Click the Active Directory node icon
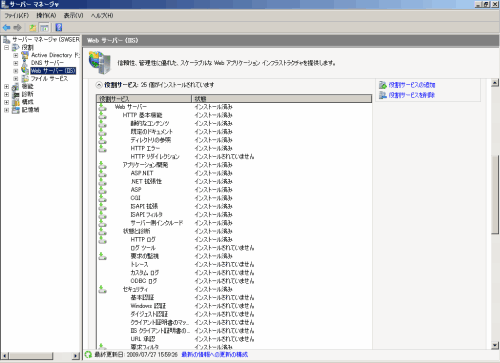The image size is (500, 363). click(25, 55)
